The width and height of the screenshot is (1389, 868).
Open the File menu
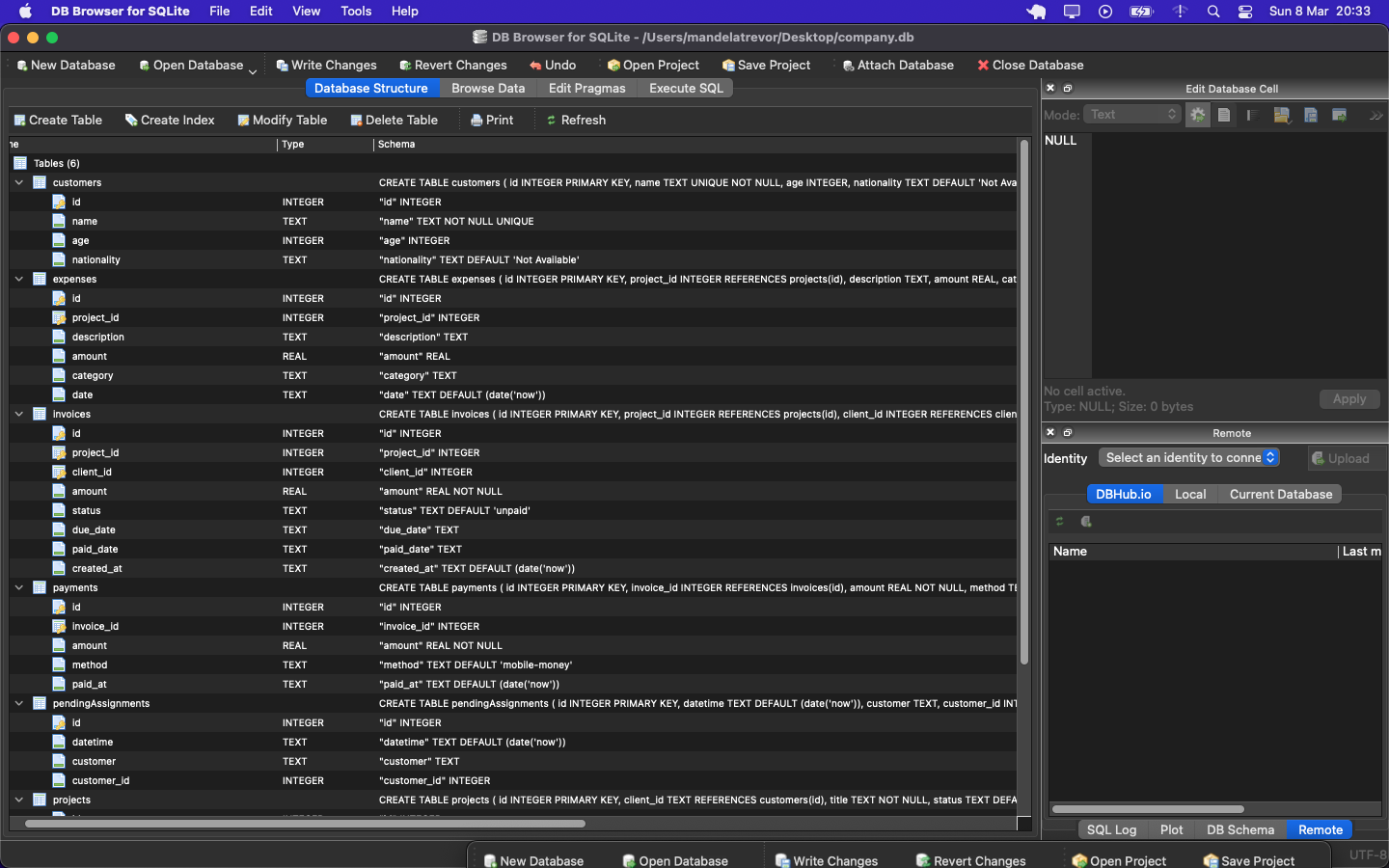click(220, 11)
